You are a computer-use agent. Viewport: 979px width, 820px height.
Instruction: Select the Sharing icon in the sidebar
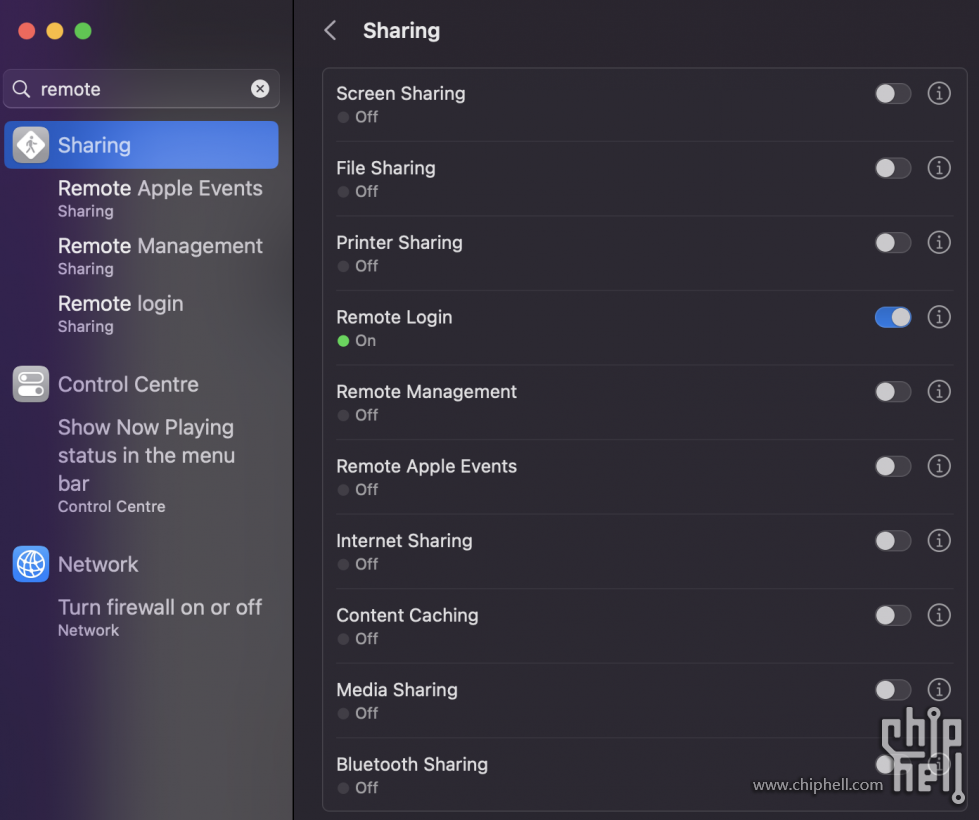coord(30,145)
